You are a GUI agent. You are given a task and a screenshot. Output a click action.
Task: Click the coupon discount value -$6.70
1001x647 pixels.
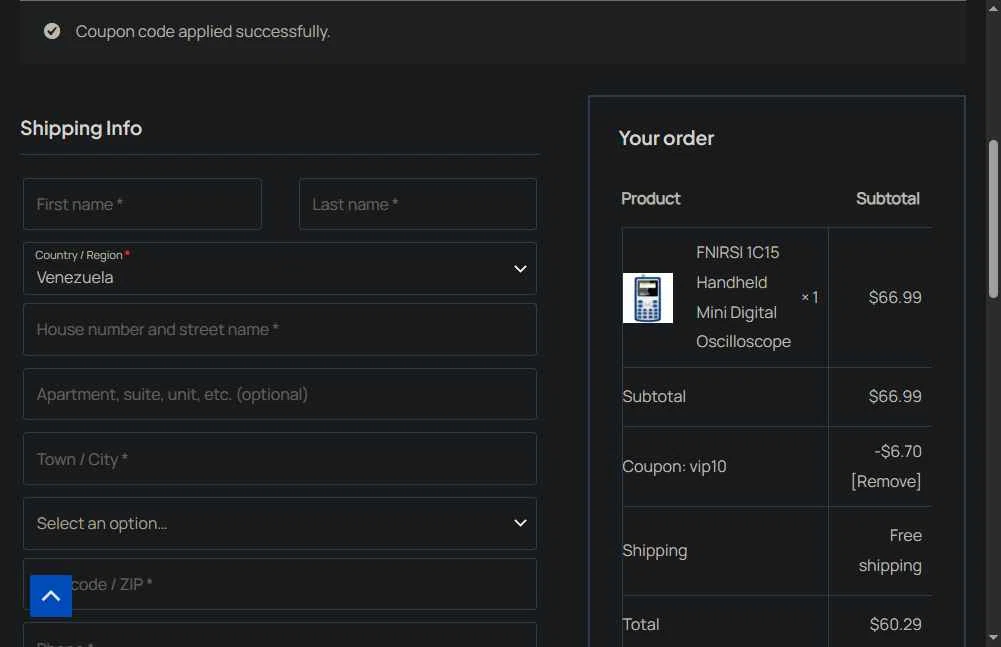click(x=898, y=451)
